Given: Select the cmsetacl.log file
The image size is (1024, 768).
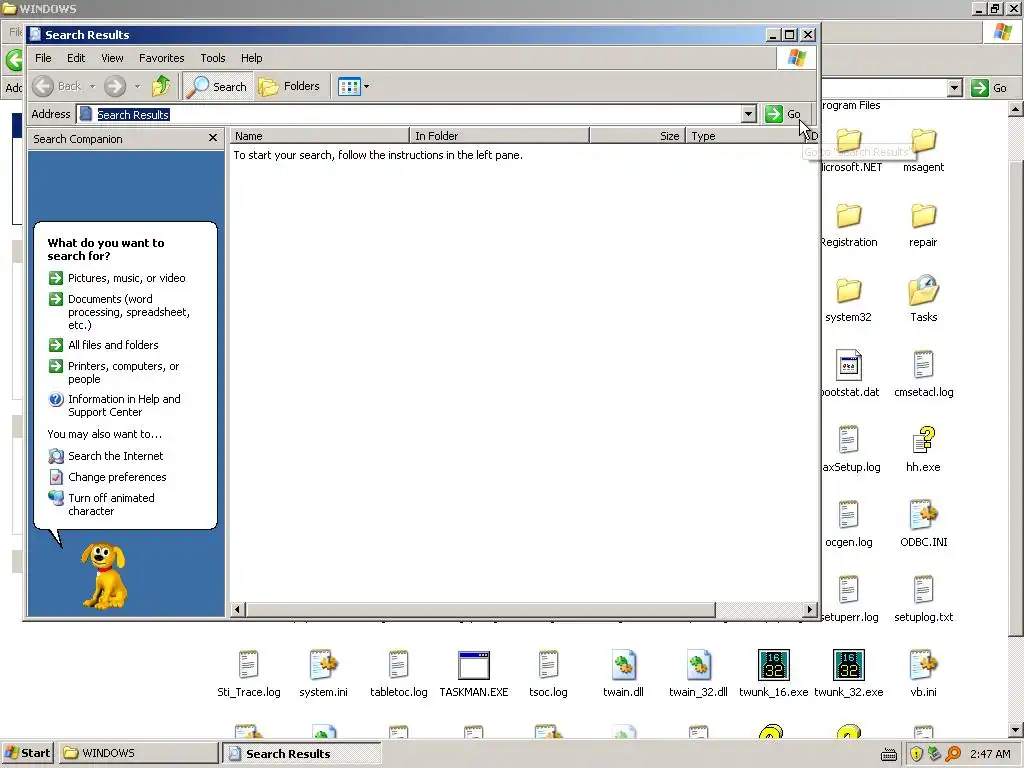Looking at the screenshot, I should coord(923,375).
